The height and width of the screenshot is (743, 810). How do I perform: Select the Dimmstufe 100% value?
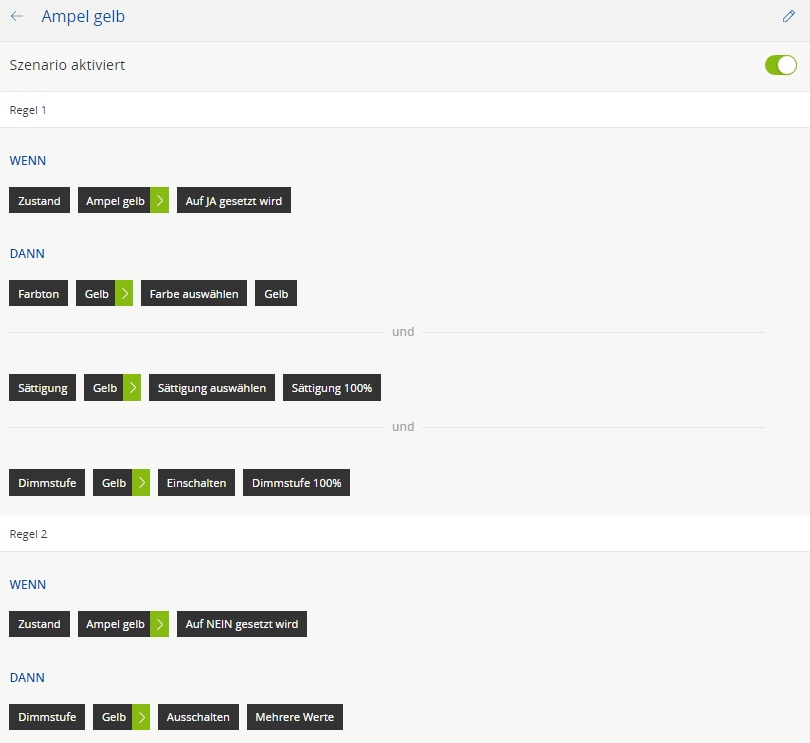[296, 483]
